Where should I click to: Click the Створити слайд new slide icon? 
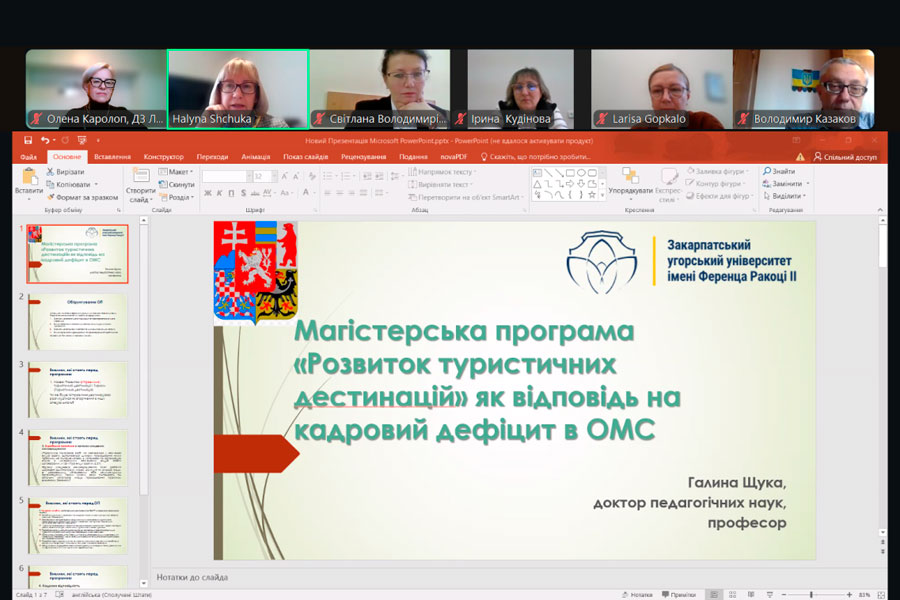(x=140, y=180)
